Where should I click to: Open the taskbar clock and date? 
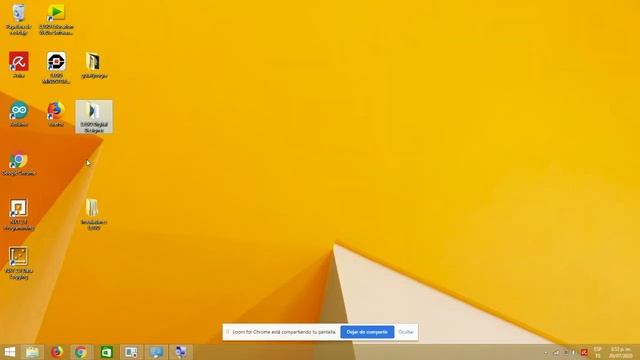(x=620, y=352)
